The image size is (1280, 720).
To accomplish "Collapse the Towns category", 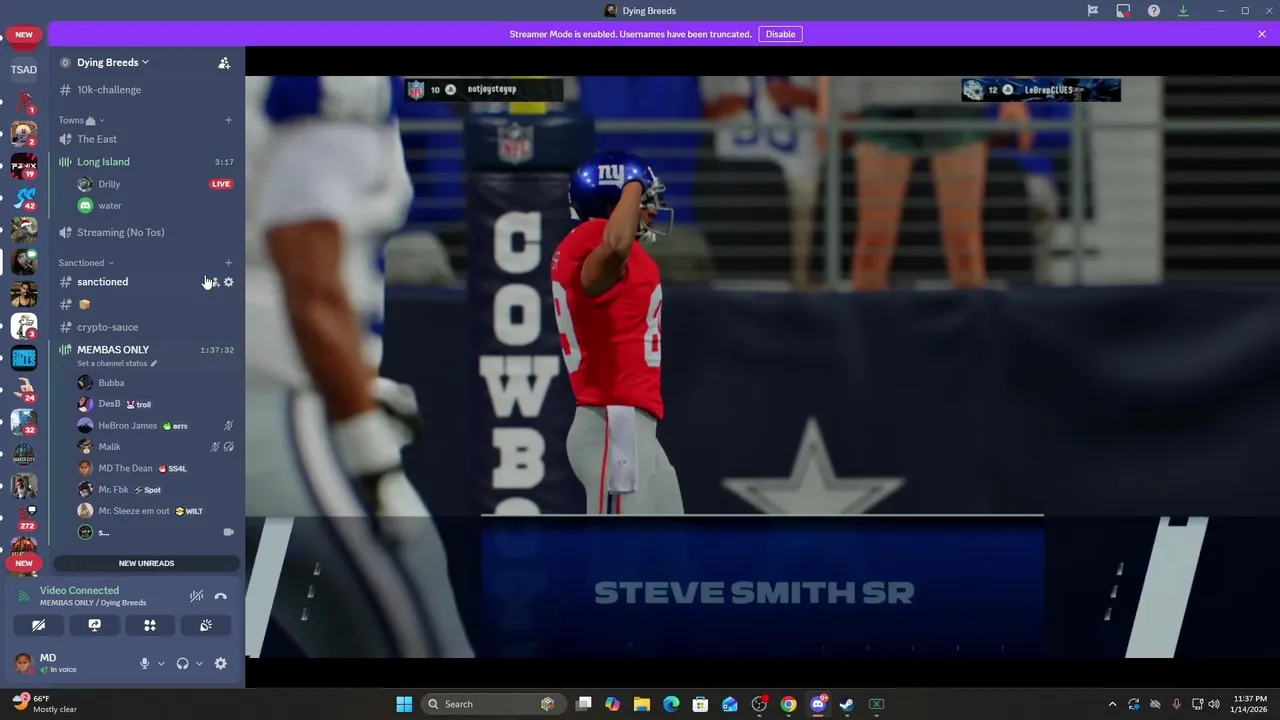I will pos(81,120).
